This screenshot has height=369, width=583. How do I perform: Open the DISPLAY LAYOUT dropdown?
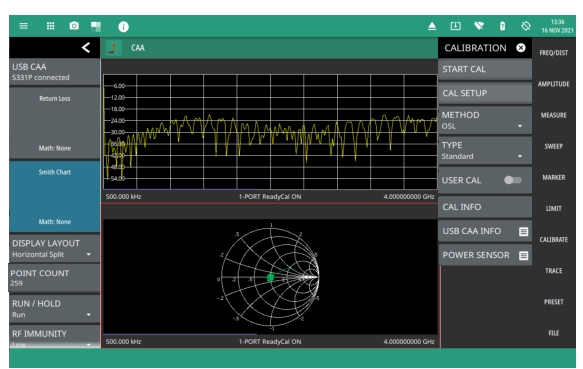pos(54,248)
